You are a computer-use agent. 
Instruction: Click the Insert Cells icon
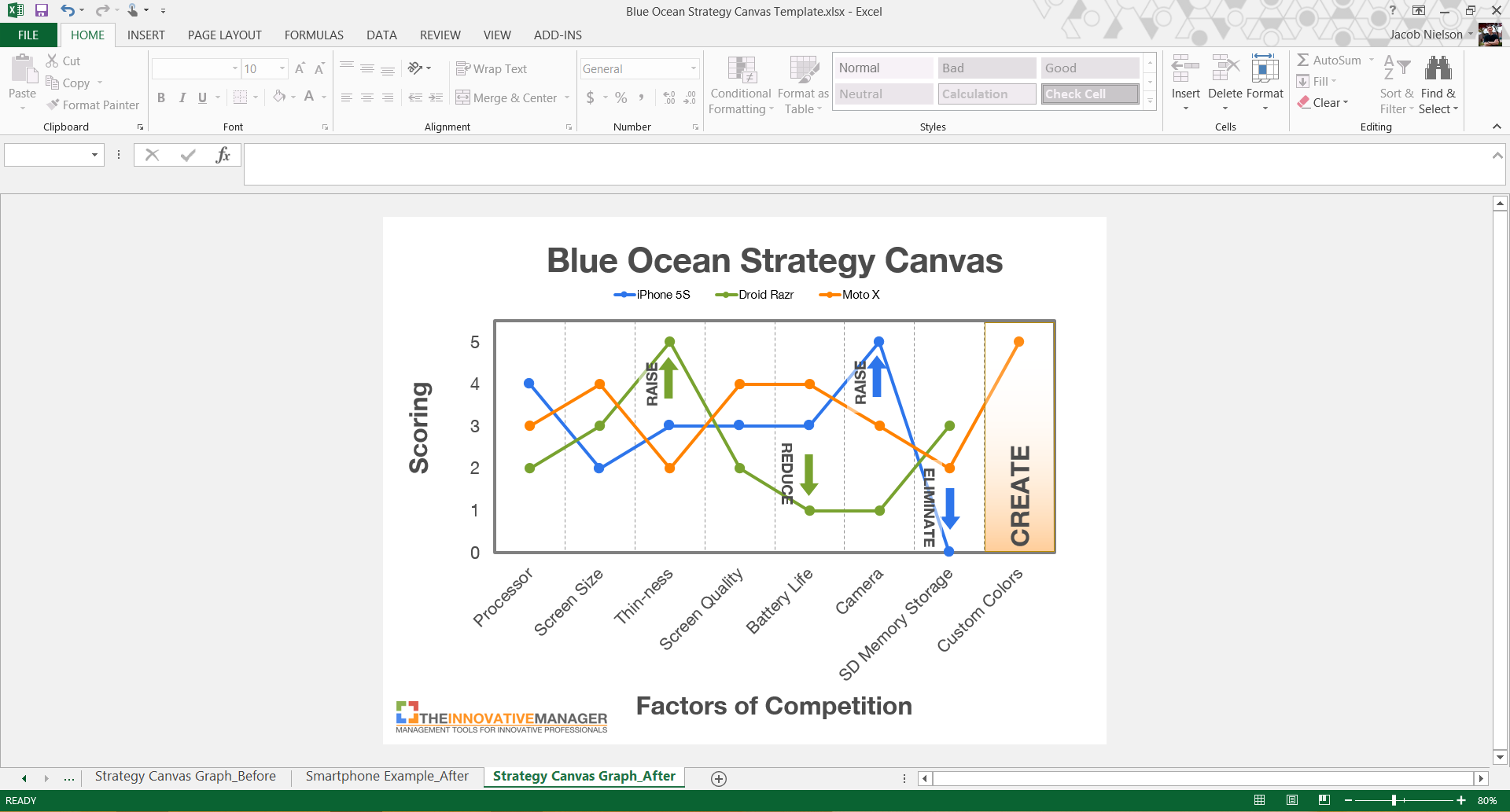tap(1186, 69)
